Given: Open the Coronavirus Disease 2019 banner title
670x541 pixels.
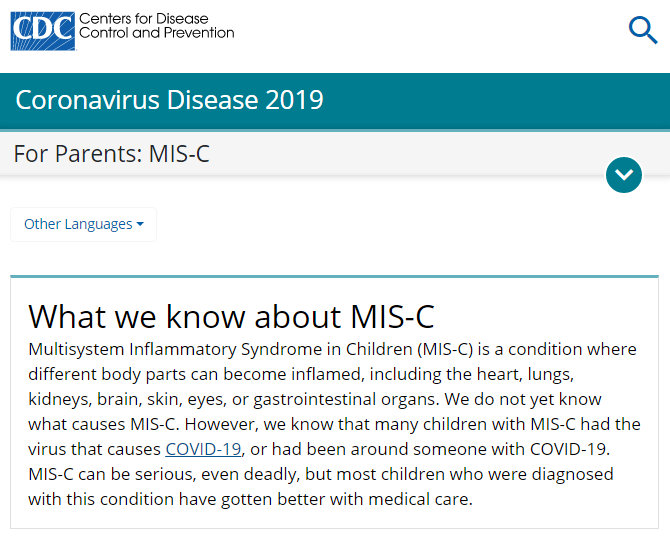Looking at the screenshot, I should (169, 100).
